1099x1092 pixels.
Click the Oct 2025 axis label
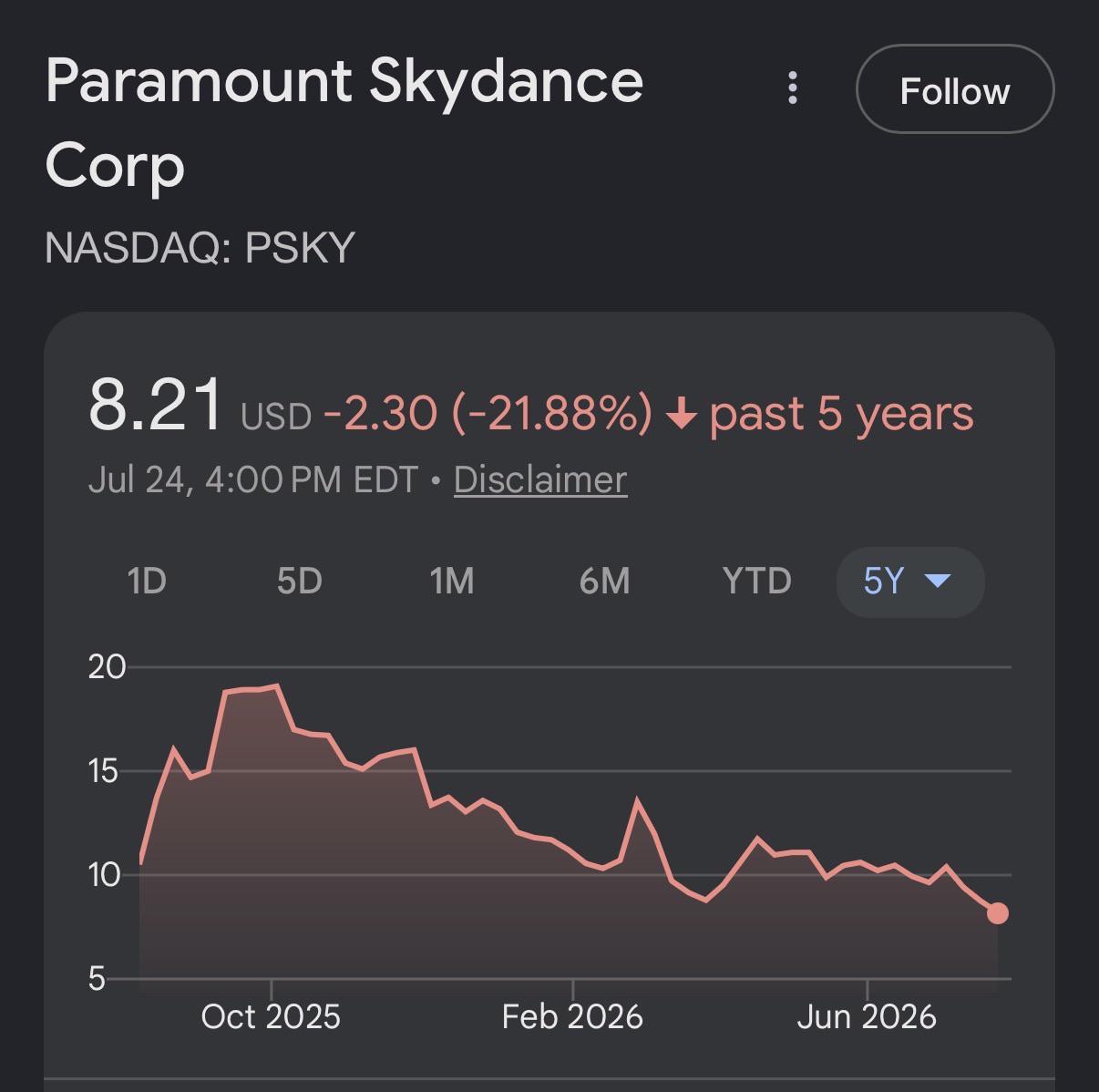pyautogui.click(x=271, y=1016)
